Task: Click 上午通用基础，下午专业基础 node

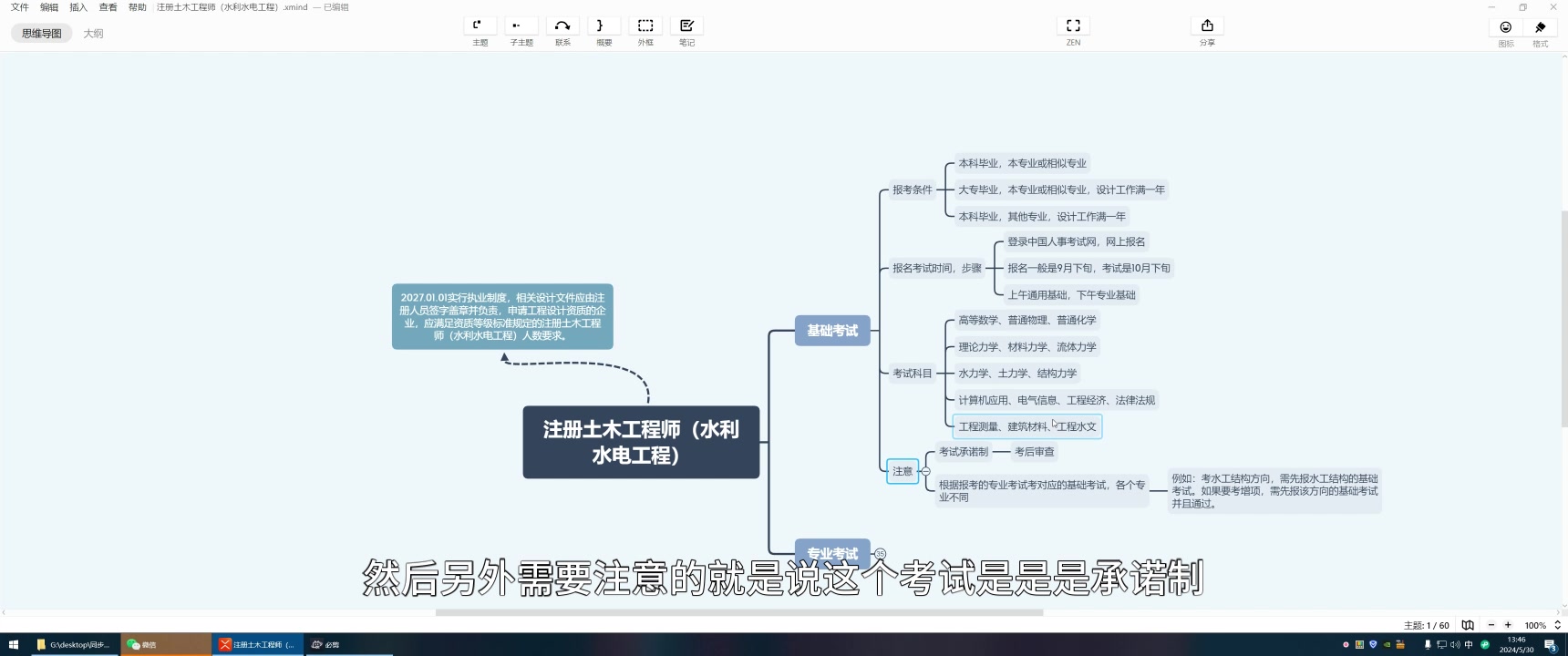Action: 1071,294
